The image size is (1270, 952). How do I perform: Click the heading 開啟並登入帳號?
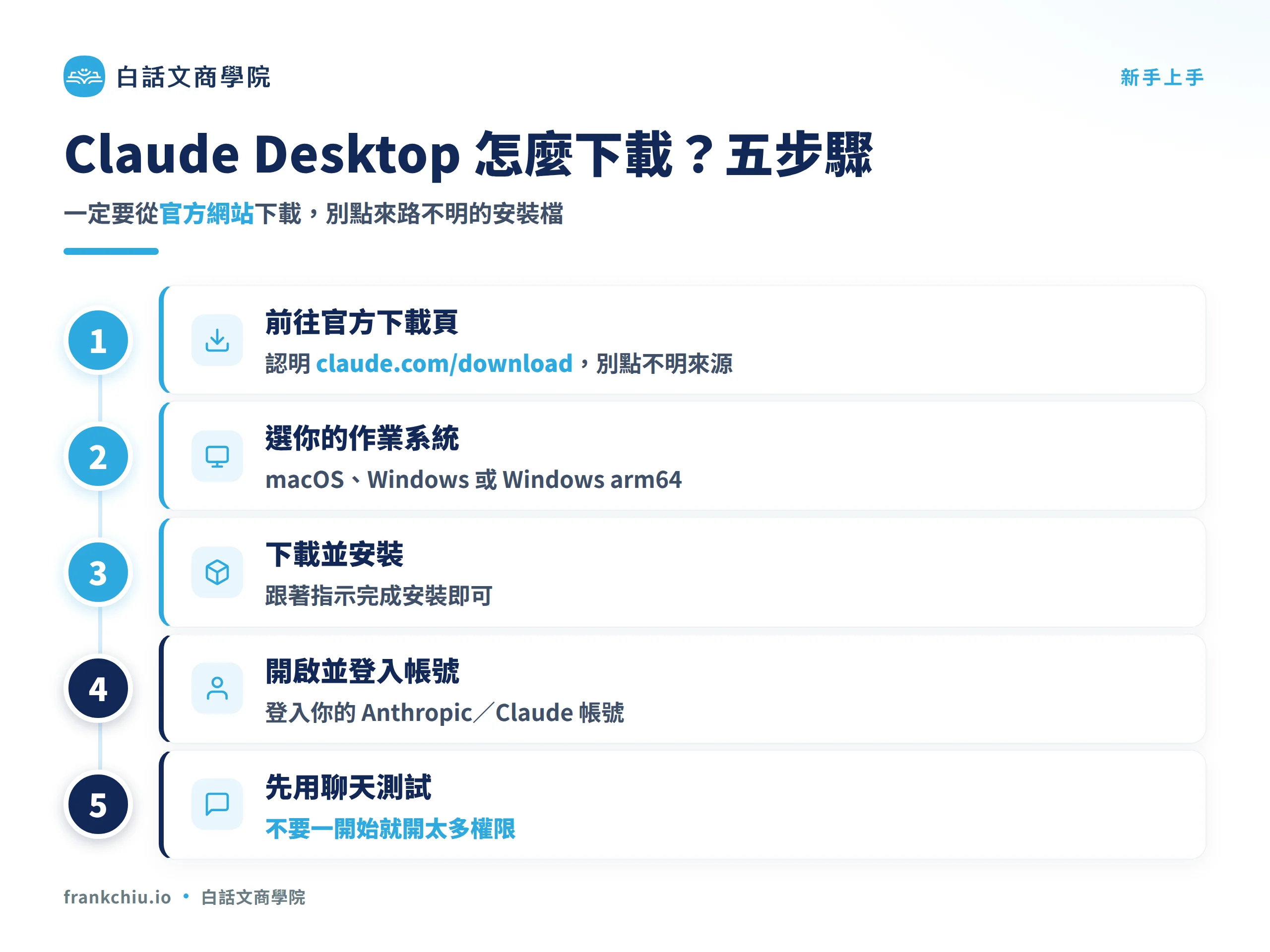362,671
